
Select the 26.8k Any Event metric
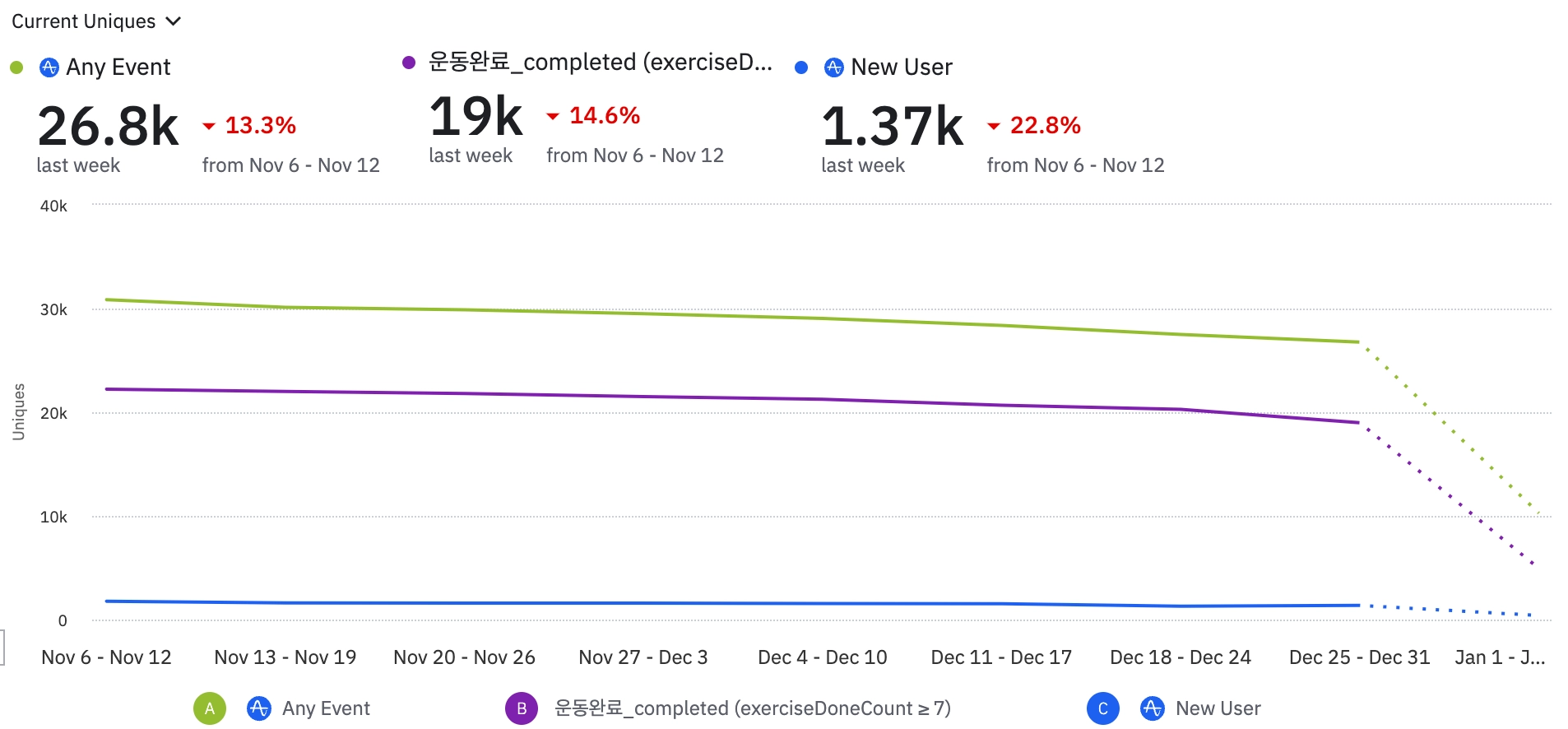[108, 127]
